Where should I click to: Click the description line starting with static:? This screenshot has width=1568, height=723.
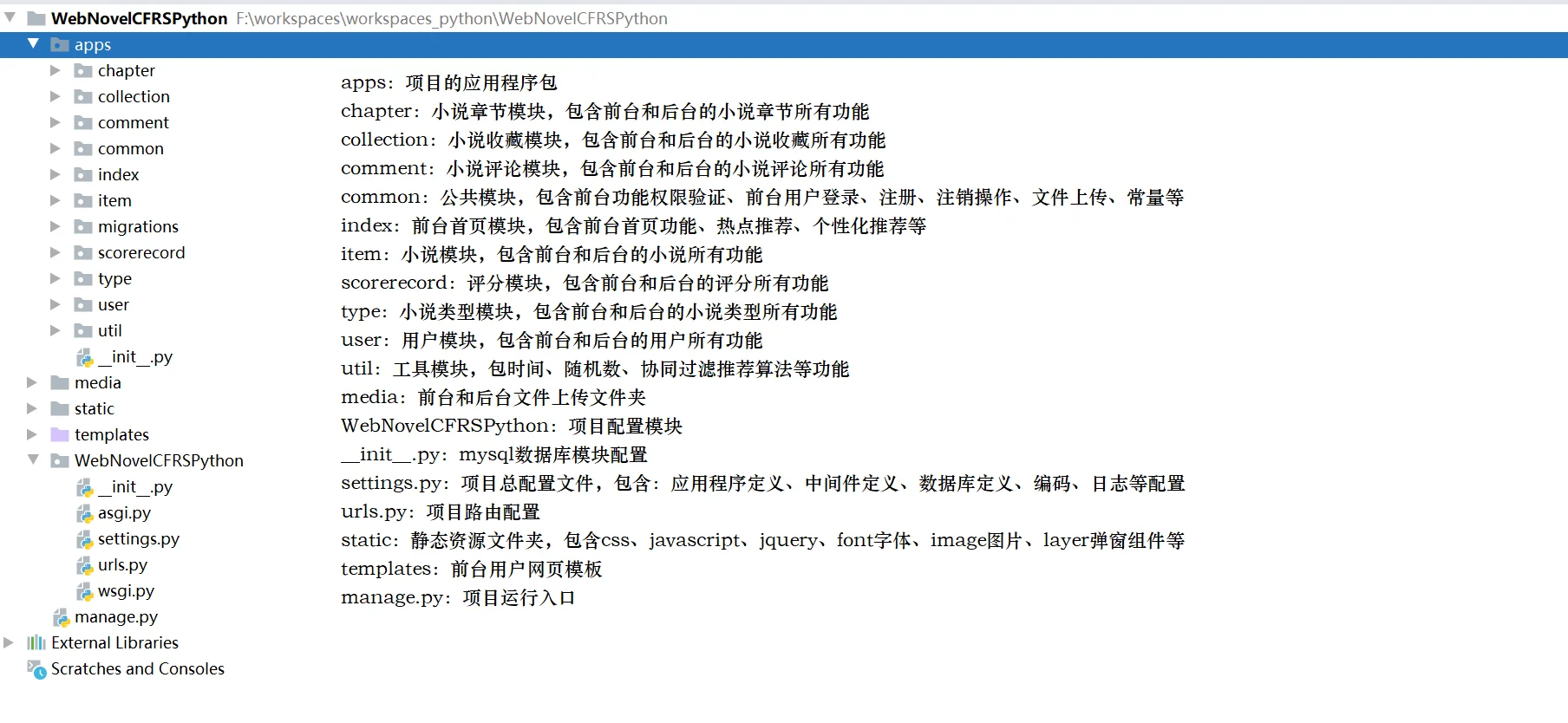point(762,540)
